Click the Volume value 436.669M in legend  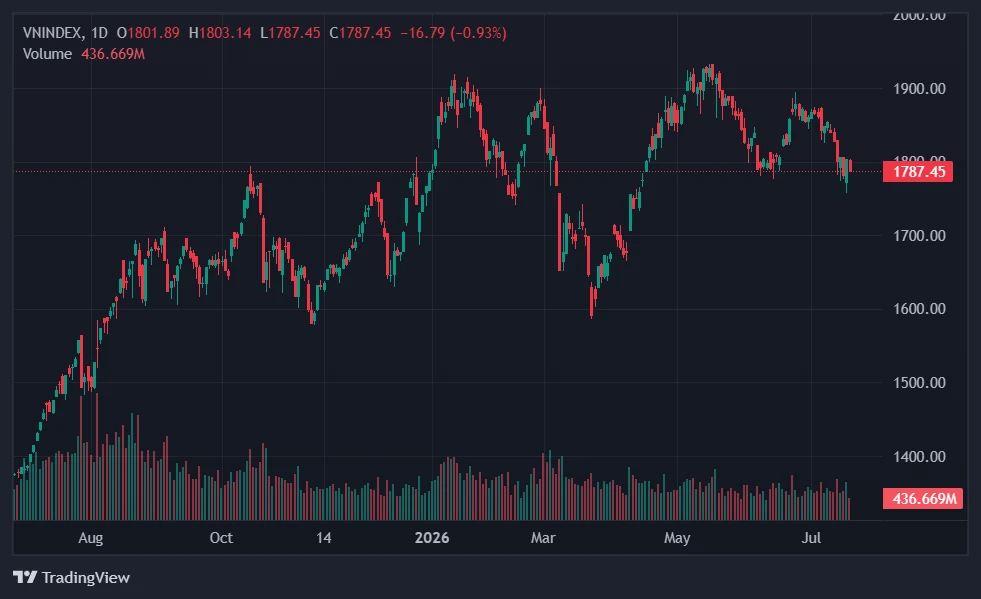[x=113, y=54]
